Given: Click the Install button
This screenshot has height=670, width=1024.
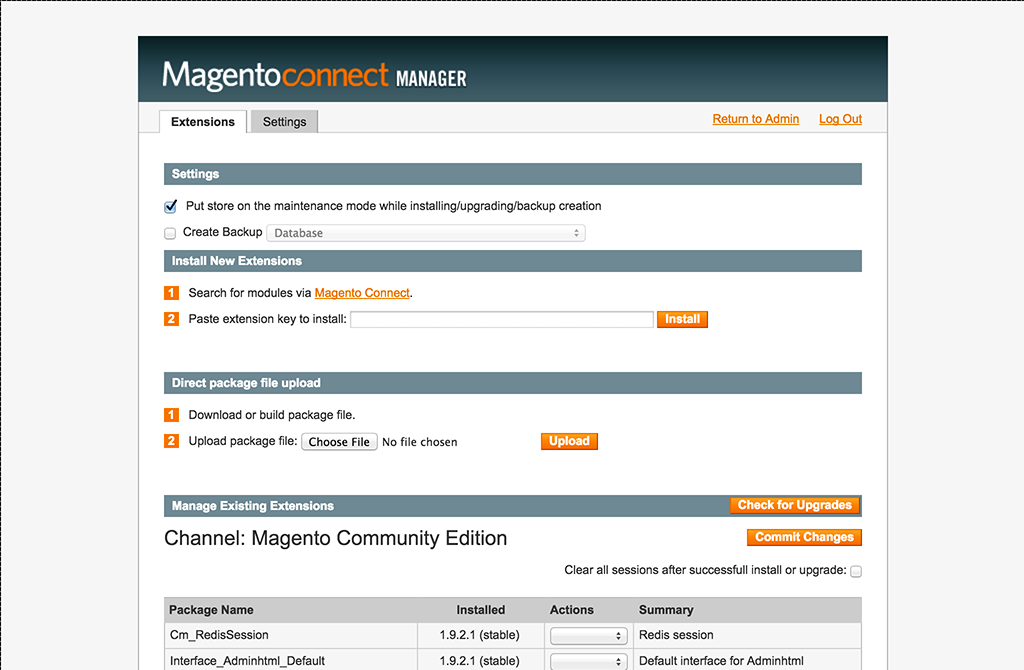Looking at the screenshot, I should [x=682, y=319].
